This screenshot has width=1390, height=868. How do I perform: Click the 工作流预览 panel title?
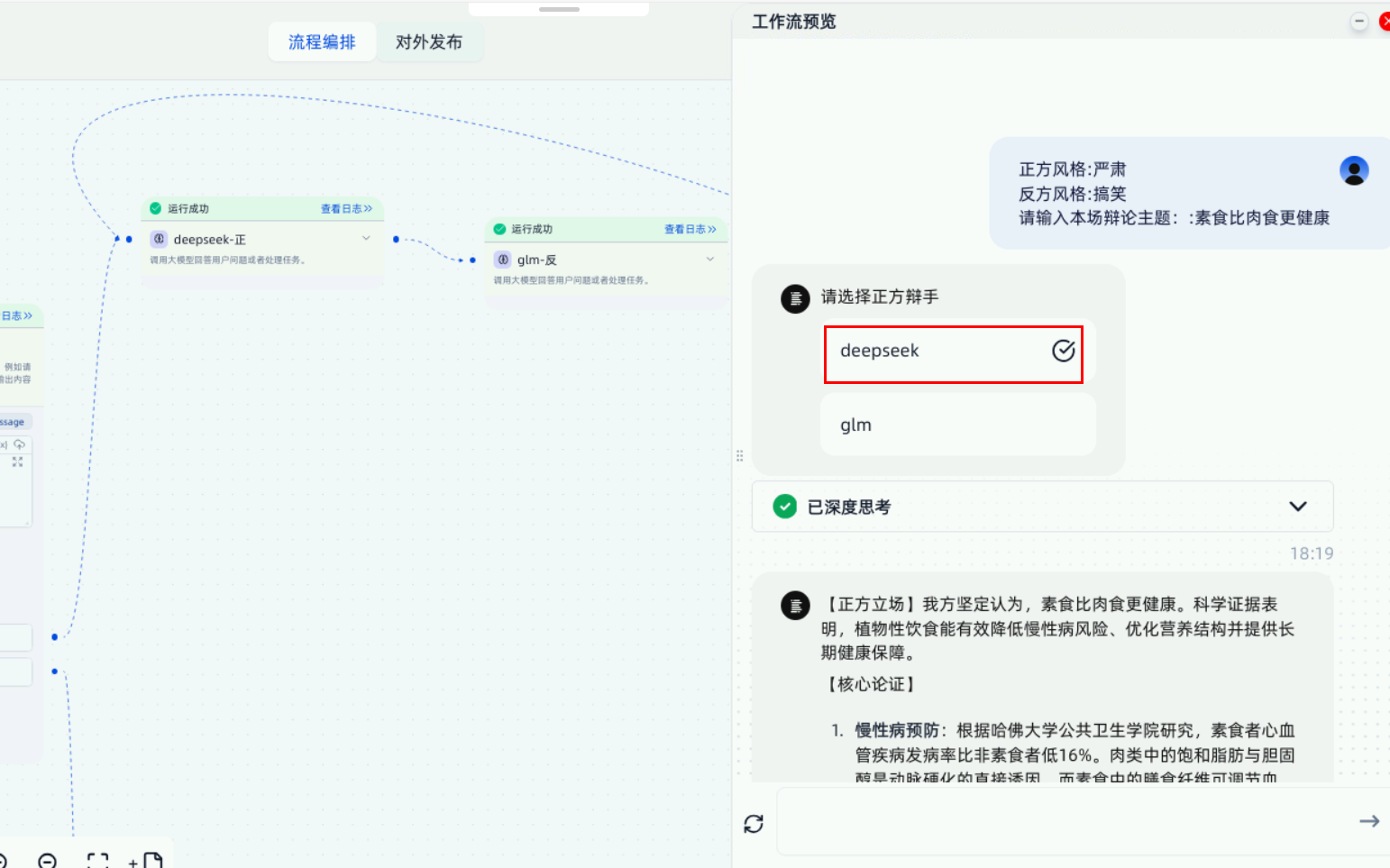pyautogui.click(x=794, y=22)
